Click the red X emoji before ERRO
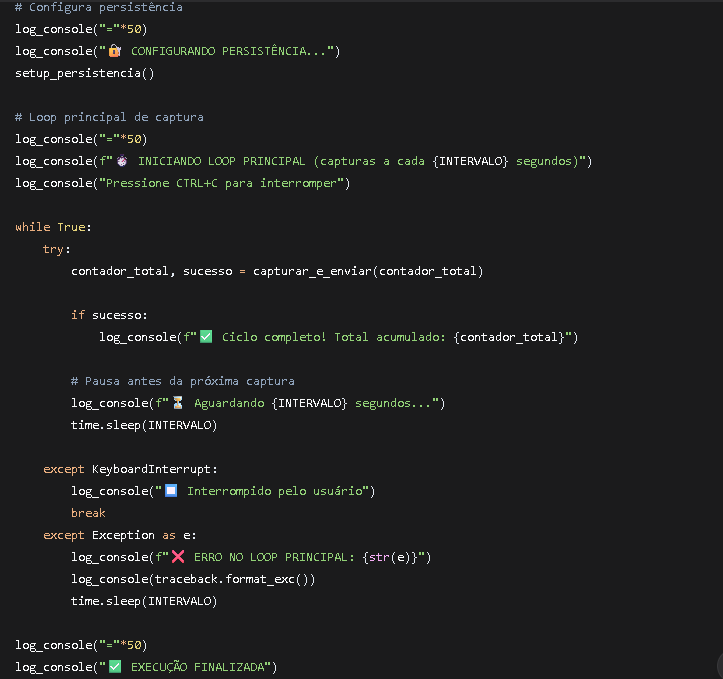The height and width of the screenshot is (679, 723). tap(178, 557)
